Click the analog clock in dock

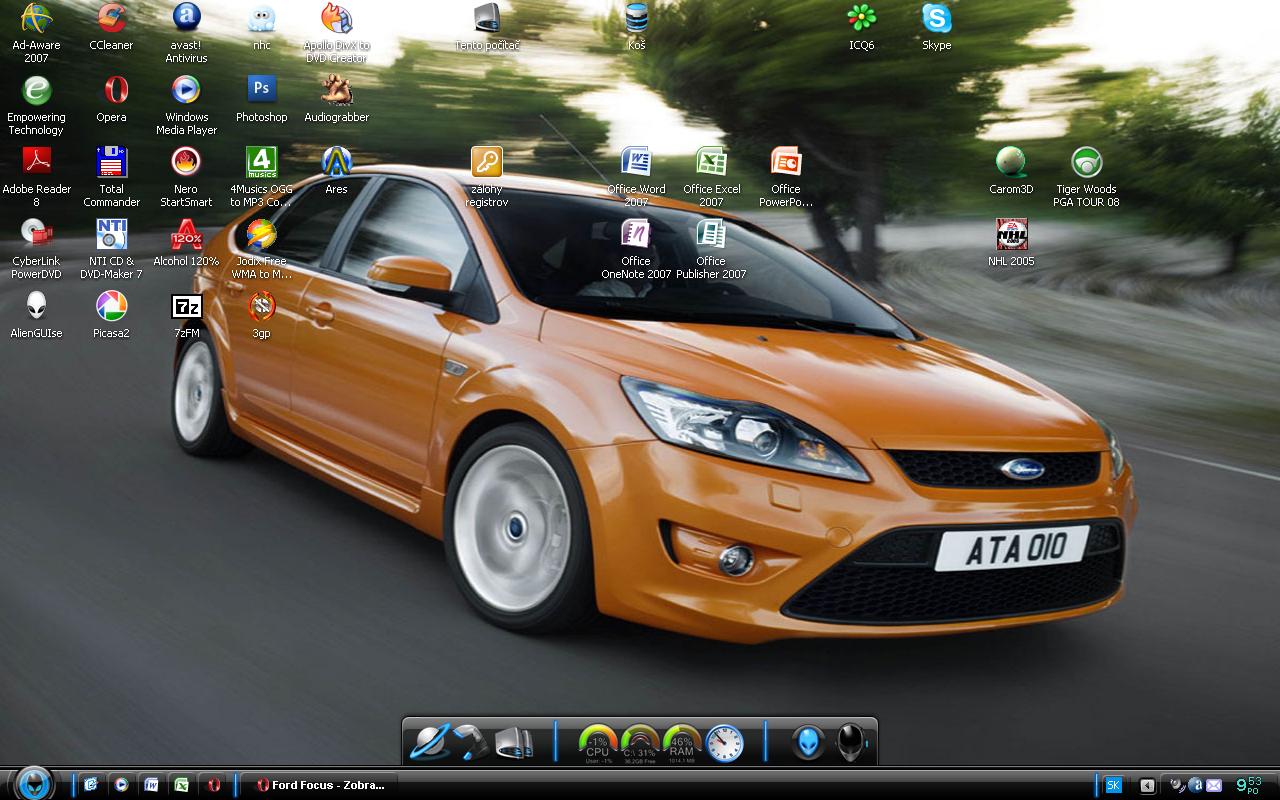click(724, 743)
